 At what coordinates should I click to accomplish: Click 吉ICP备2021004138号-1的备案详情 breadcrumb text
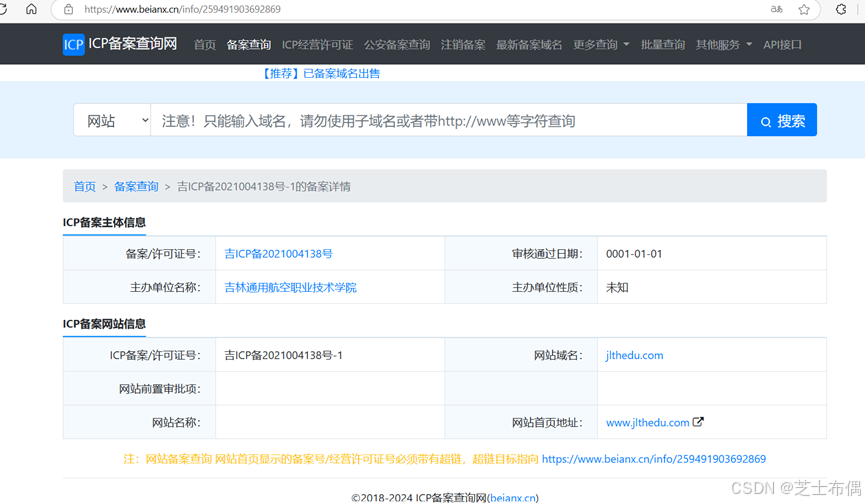coord(264,186)
